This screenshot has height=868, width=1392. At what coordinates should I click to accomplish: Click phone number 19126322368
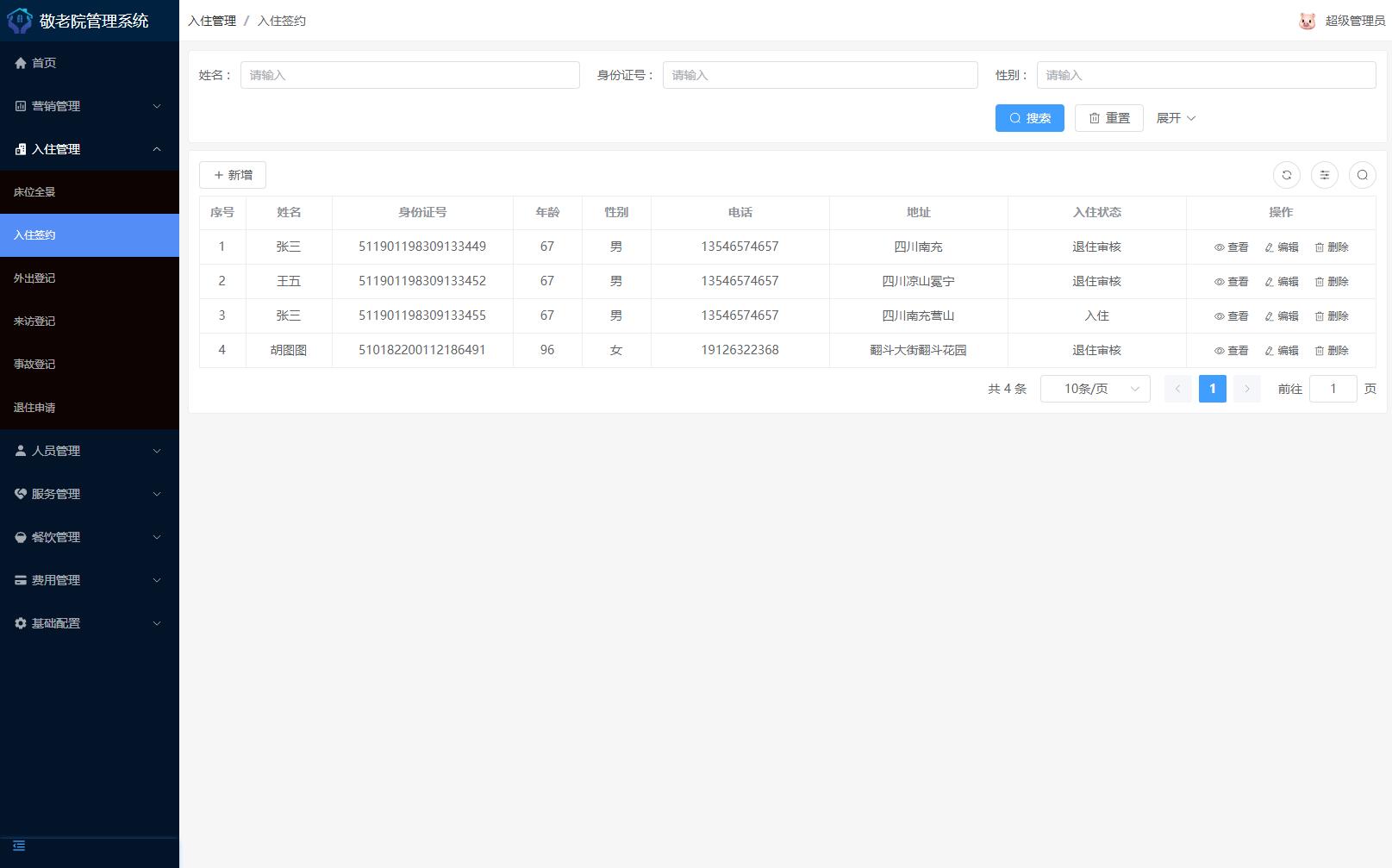point(740,350)
